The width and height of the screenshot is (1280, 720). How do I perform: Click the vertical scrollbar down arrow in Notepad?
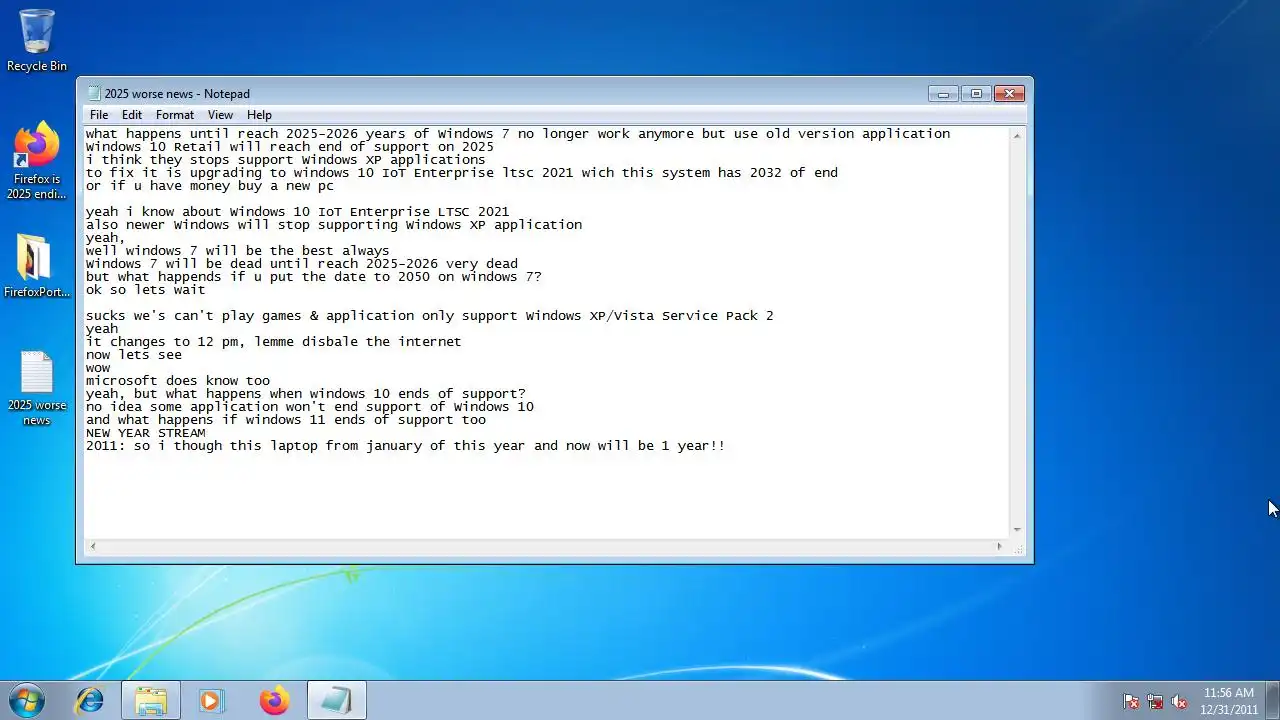(1017, 530)
